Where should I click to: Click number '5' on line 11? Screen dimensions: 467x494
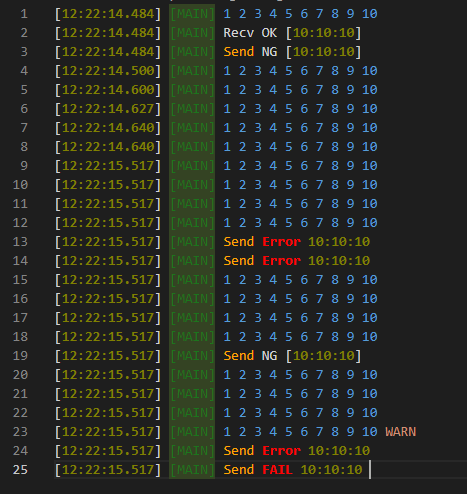click(x=289, y=204)
